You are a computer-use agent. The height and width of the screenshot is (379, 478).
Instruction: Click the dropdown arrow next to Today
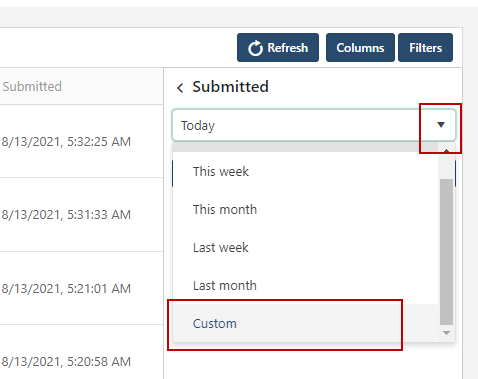(441, 125)
